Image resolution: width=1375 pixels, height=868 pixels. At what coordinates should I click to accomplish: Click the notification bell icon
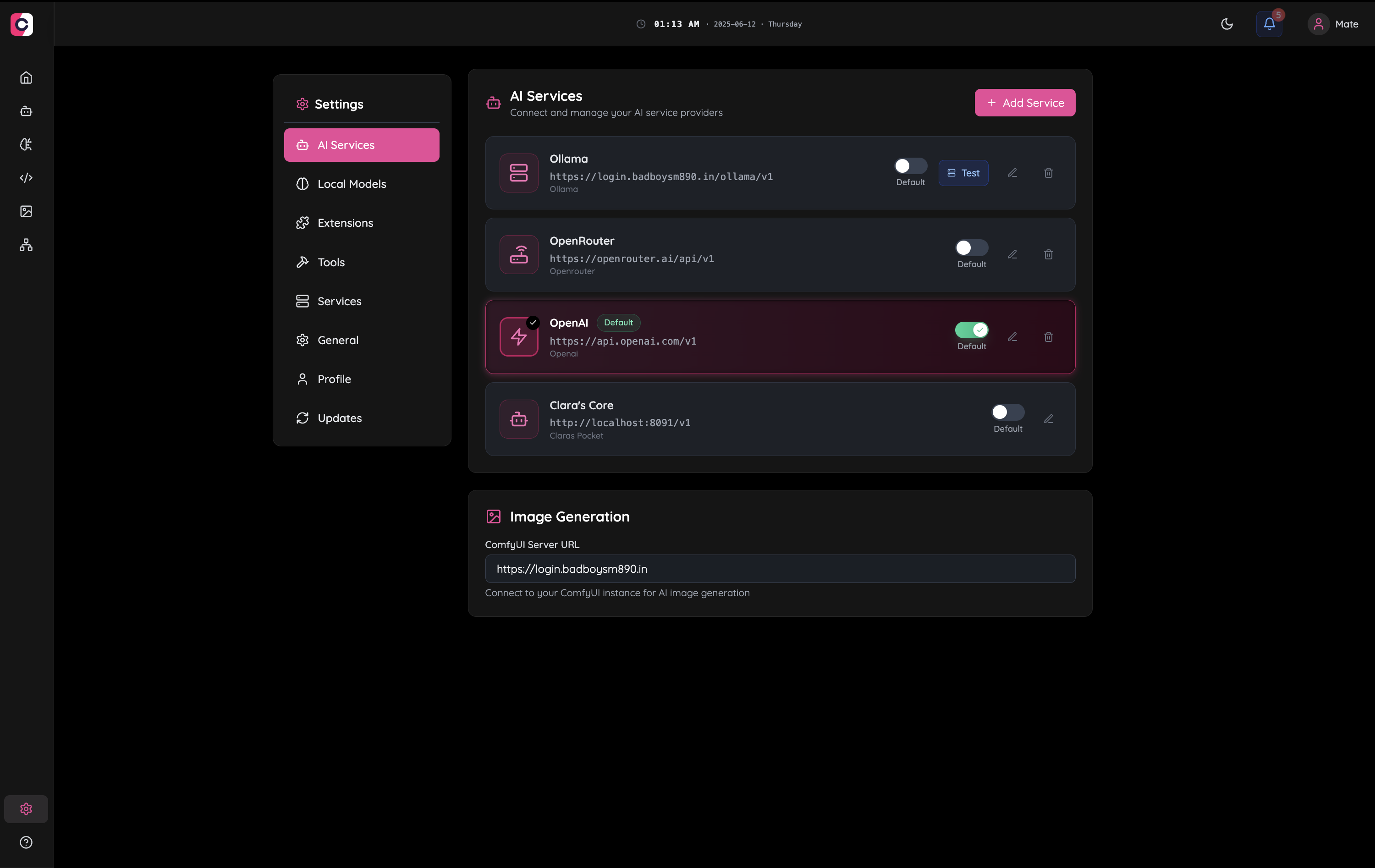(x=1269, y=24)
